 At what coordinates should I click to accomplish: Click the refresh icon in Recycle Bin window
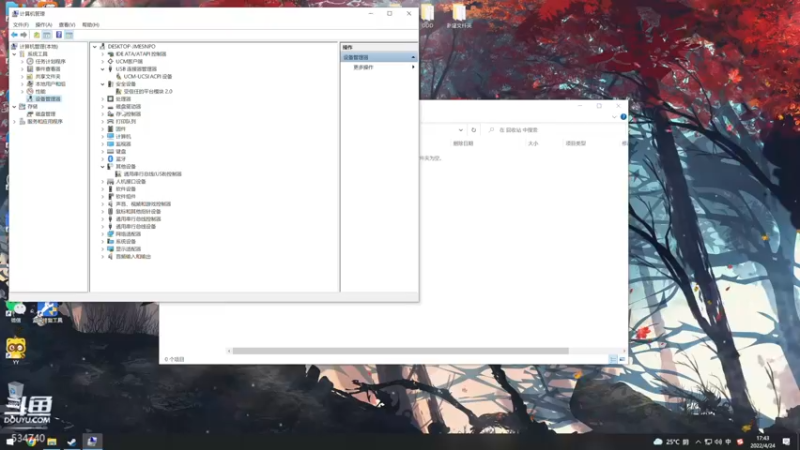(473, 130)
